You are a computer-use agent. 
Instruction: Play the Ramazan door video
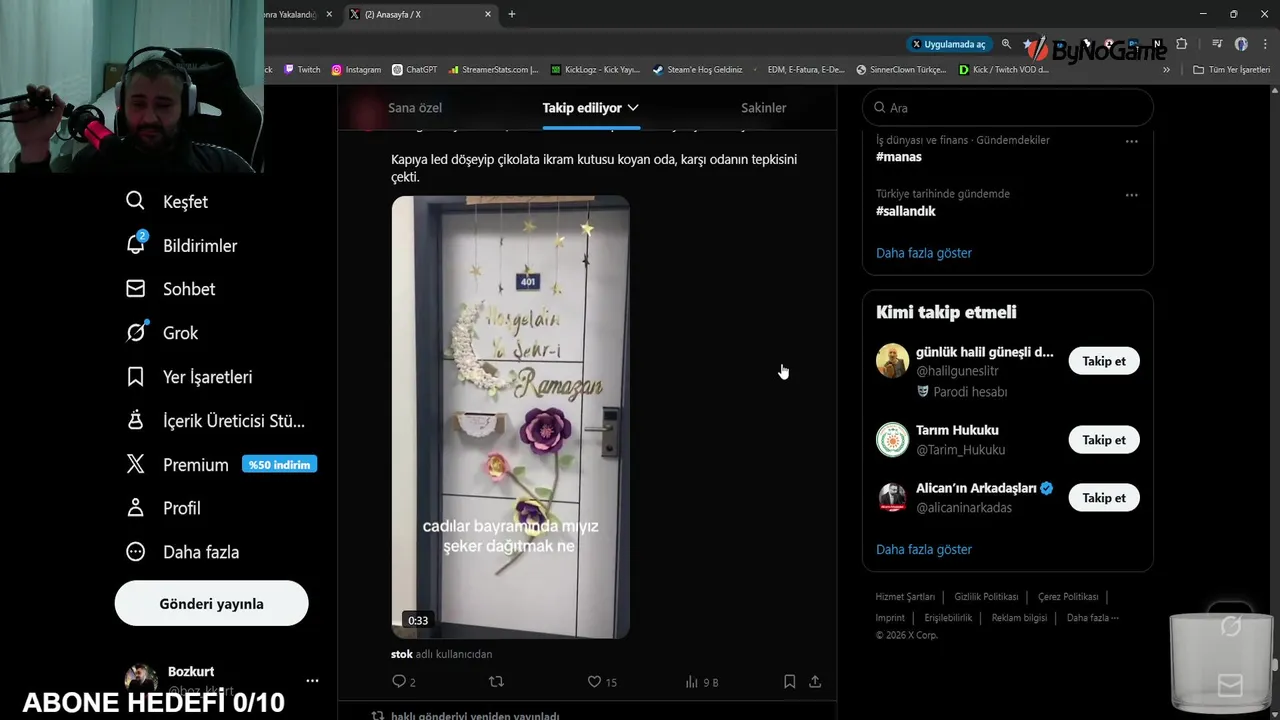(510, 417)
